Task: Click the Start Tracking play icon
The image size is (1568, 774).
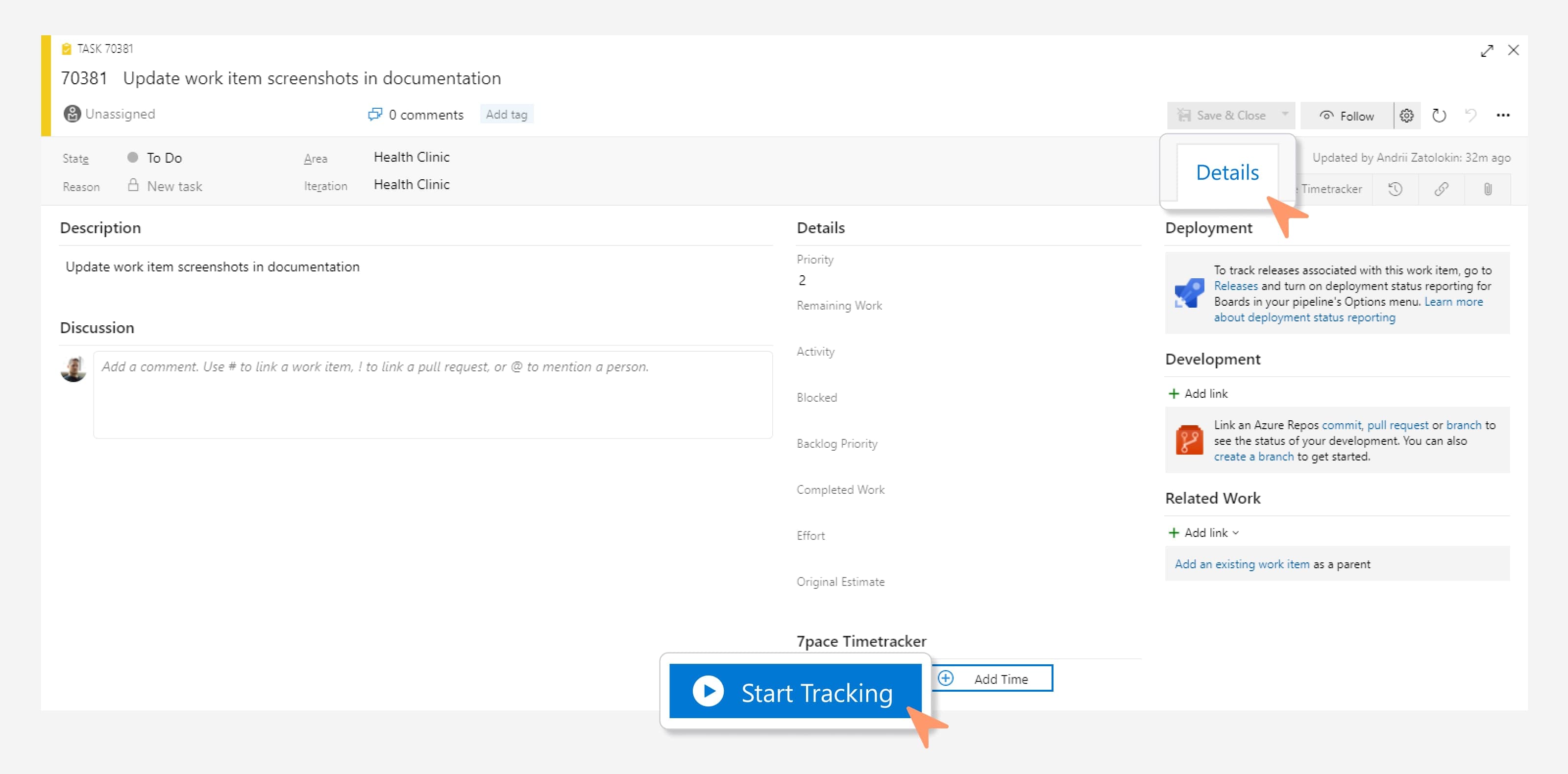Action: (708, 692)
